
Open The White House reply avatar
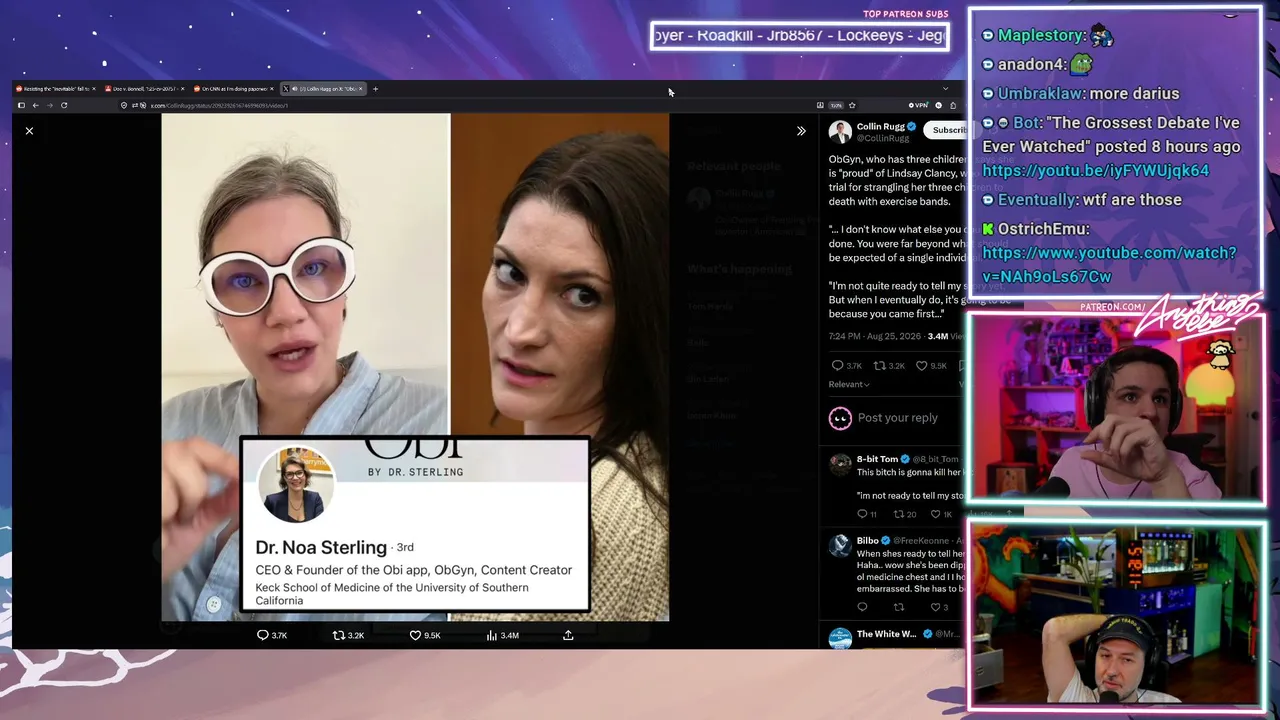(x=840, y=639)
